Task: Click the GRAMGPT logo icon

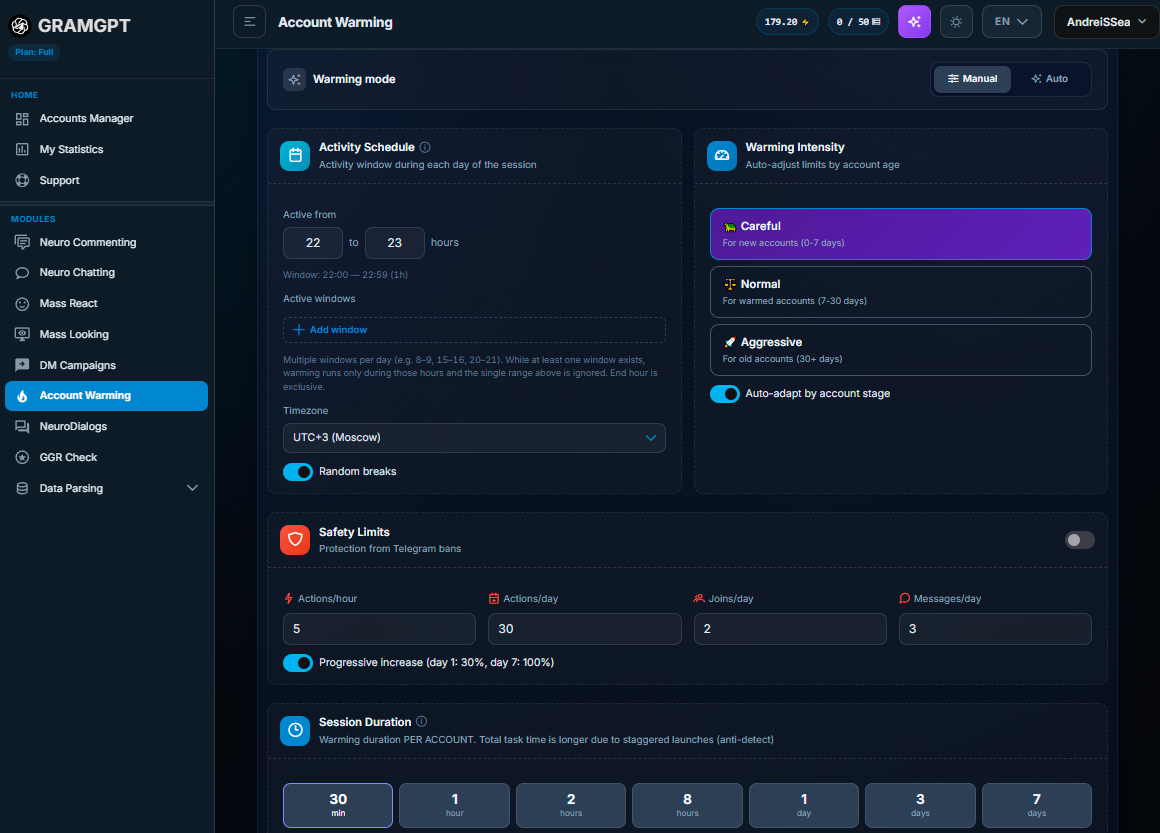Action: tap(20, 26)
